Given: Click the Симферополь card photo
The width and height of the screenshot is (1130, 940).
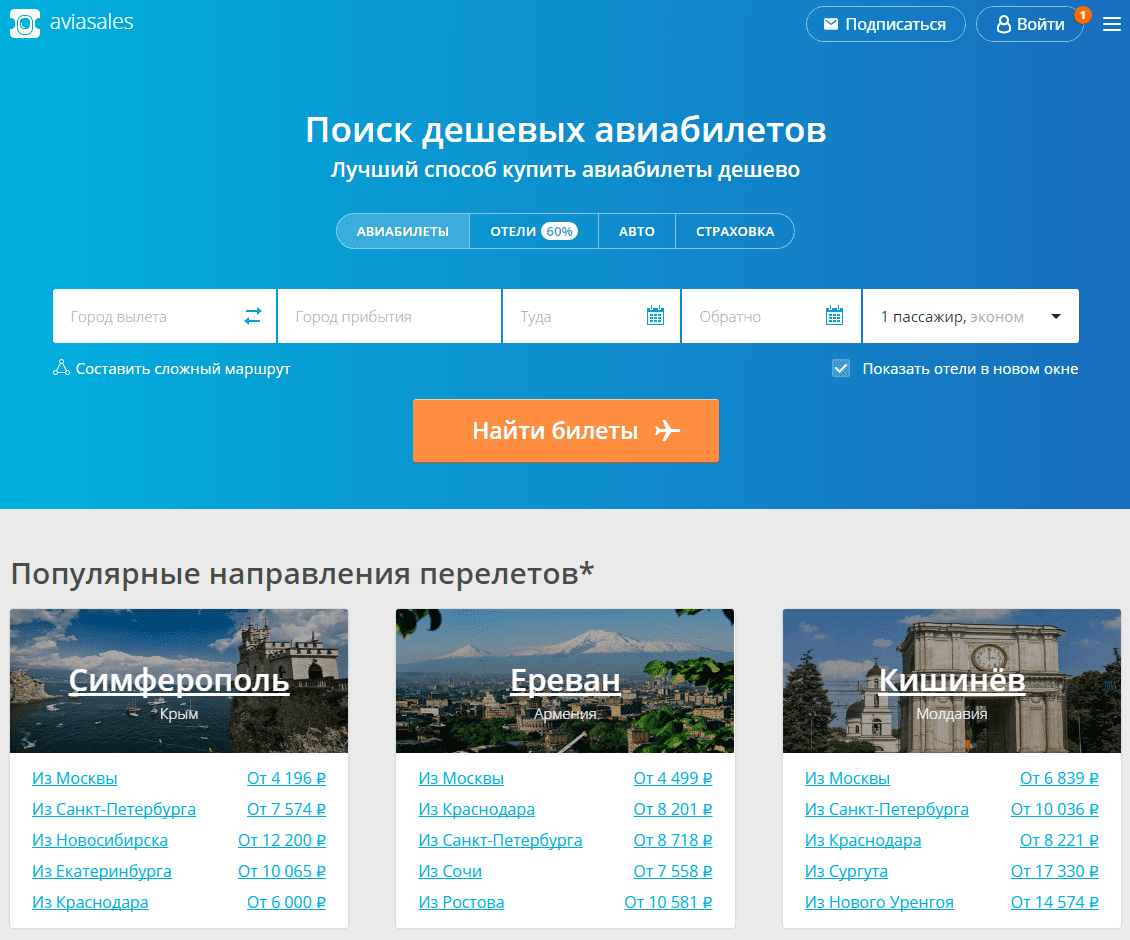Looking at the screenshot, I should click(x=179, y=680).
